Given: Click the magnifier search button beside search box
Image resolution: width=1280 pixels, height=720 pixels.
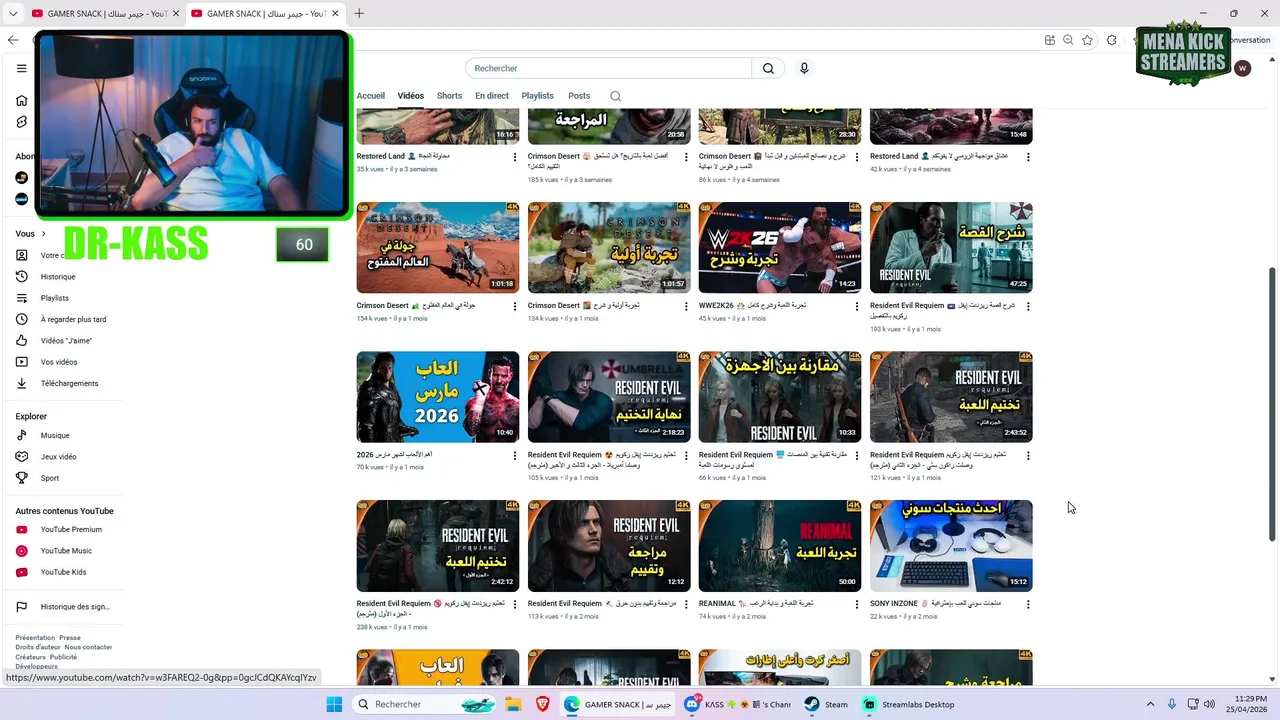Looking at the screenshot, I should (768, 68).
